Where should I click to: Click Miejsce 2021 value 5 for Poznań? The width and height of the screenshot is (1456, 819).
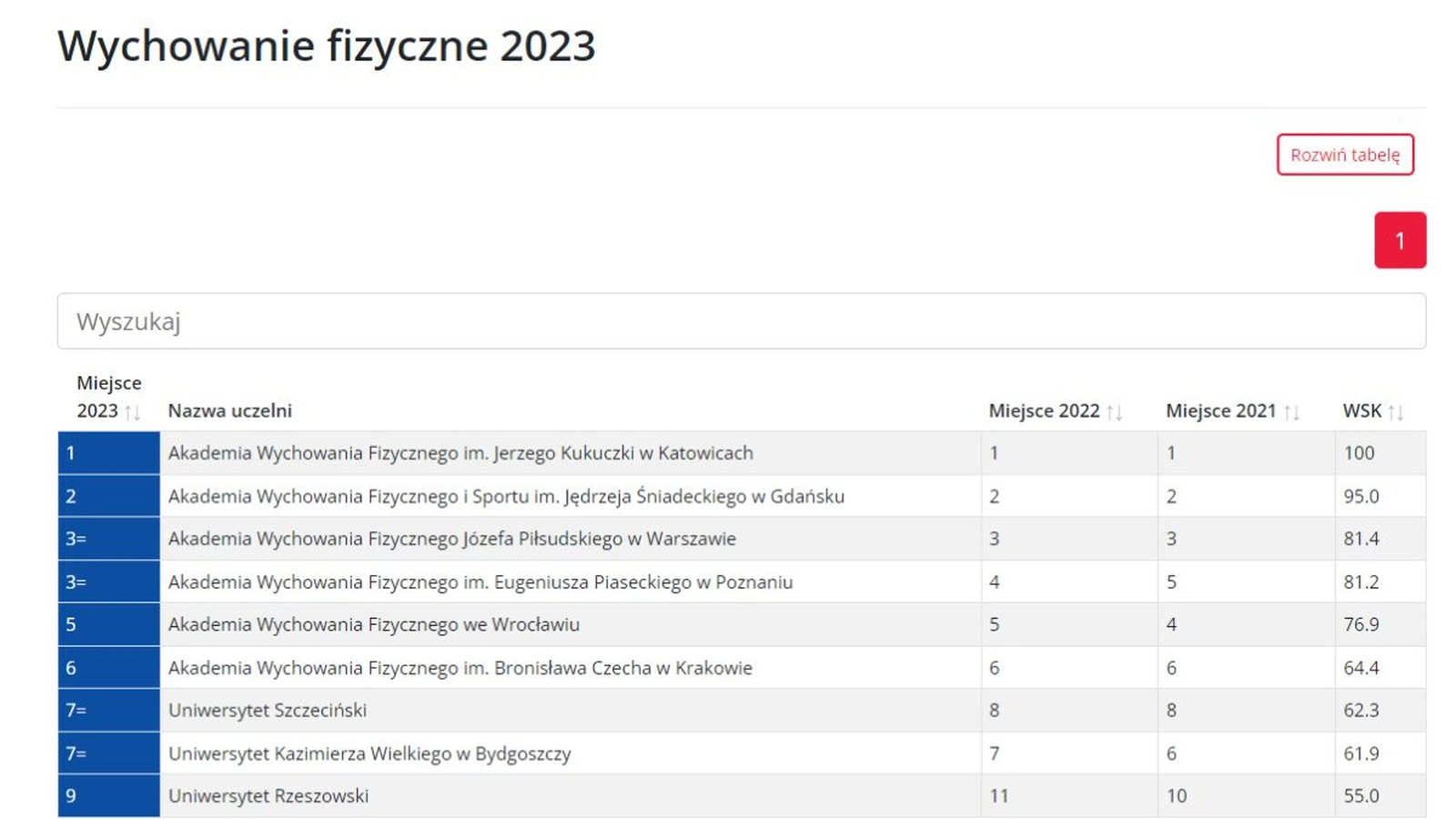(1171, 581)
